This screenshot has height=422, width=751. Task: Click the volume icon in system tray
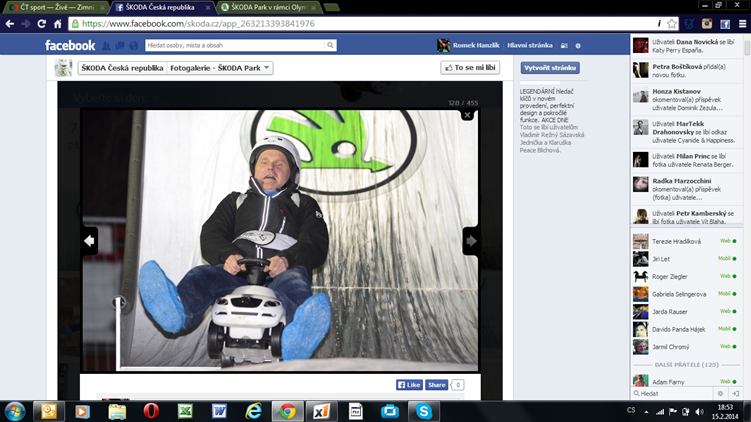(700, 411)
